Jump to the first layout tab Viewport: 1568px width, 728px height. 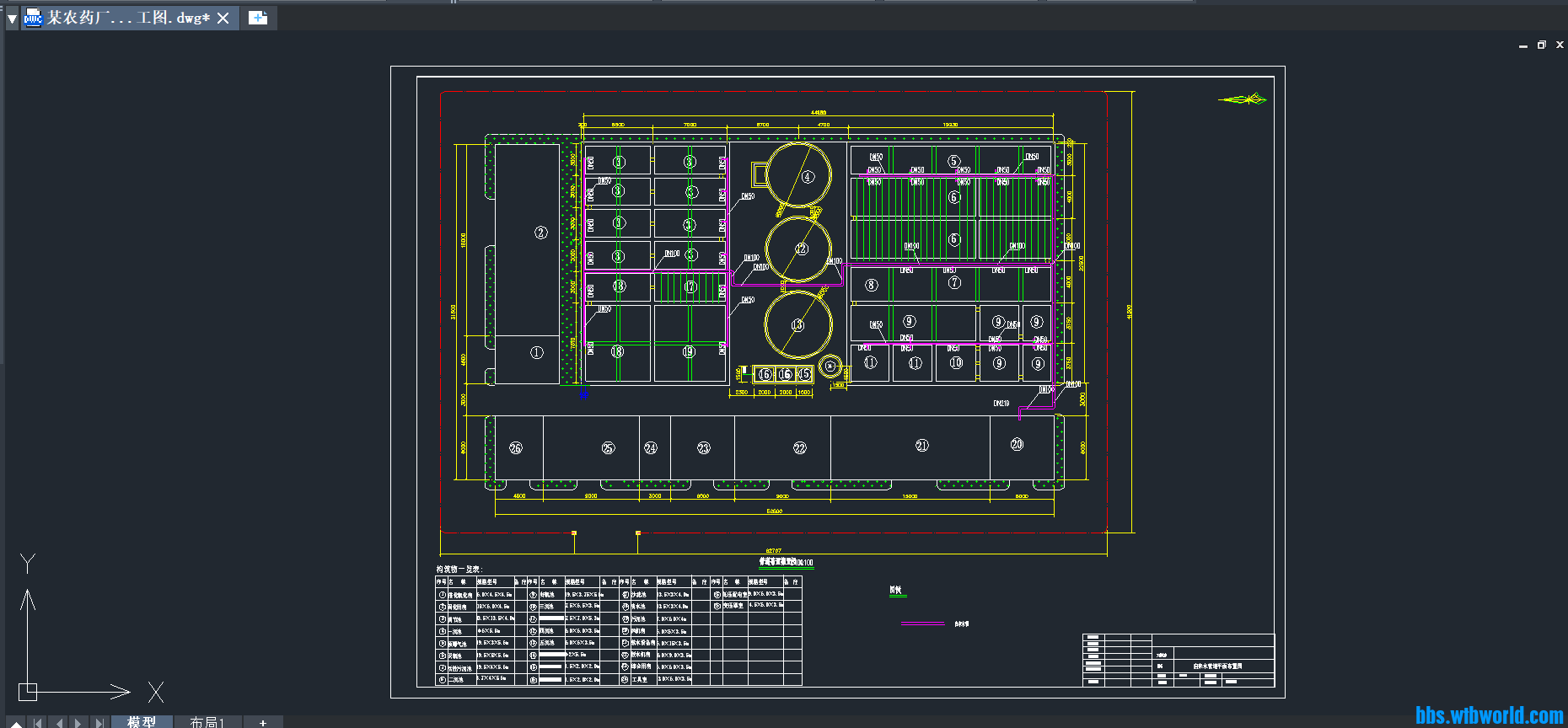(x=37, y=722)
